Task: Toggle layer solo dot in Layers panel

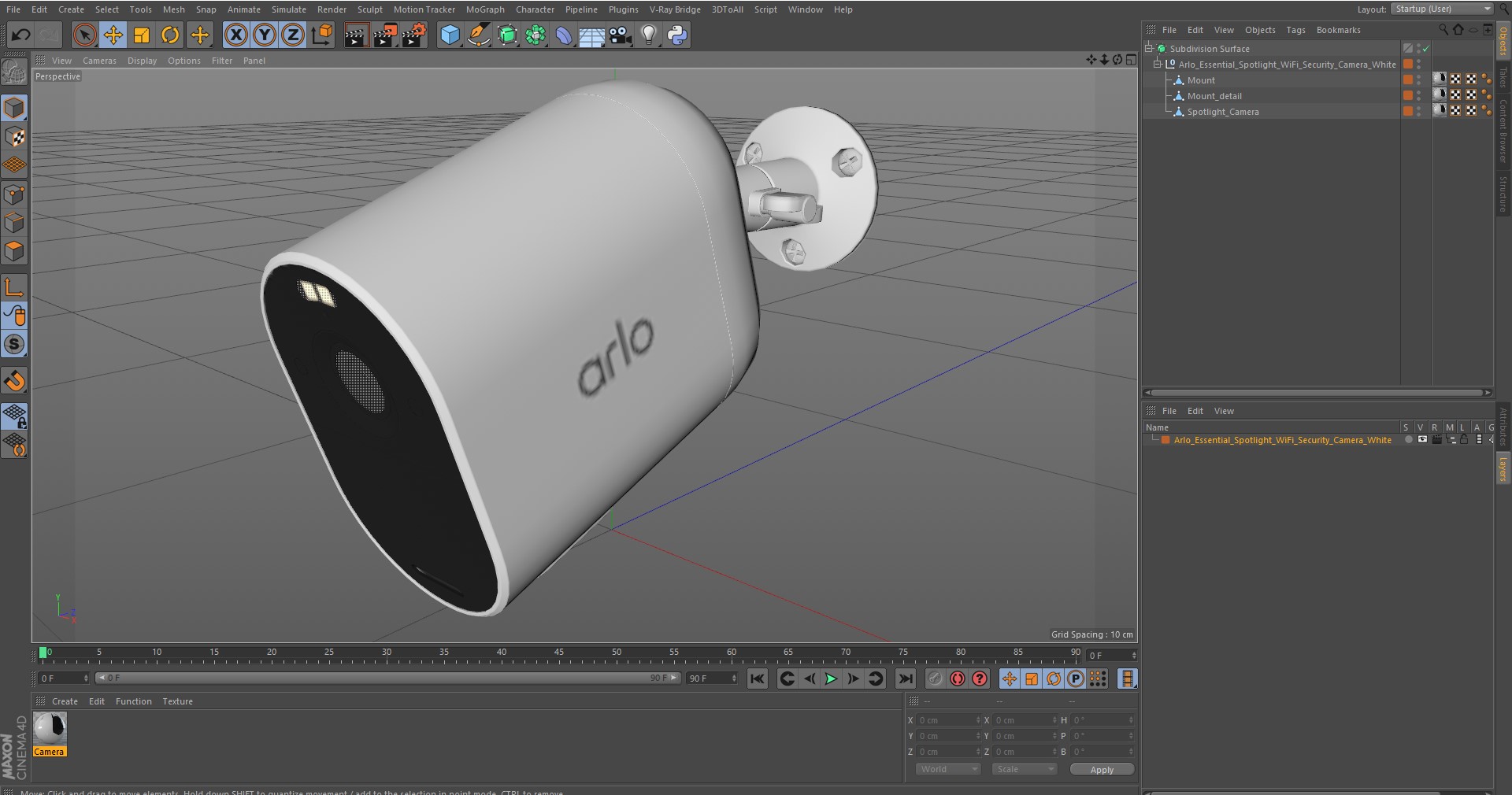Action: click(1408, 440)
